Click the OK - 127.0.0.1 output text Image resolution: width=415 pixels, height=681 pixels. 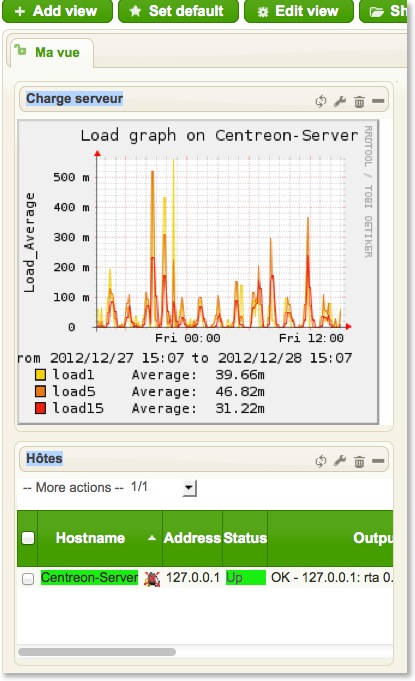pos(332,578)
